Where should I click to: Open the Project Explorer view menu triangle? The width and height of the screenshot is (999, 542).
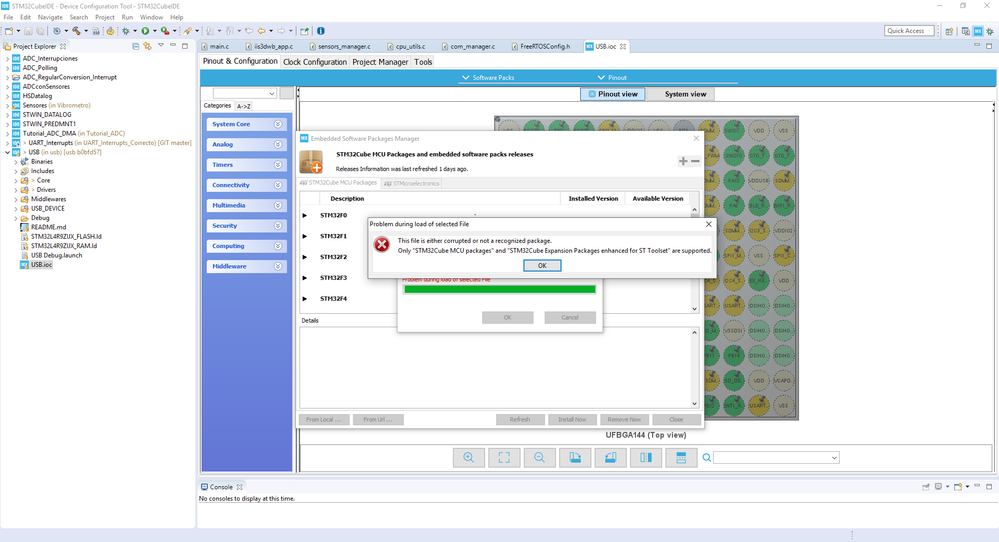click(161, 46)
